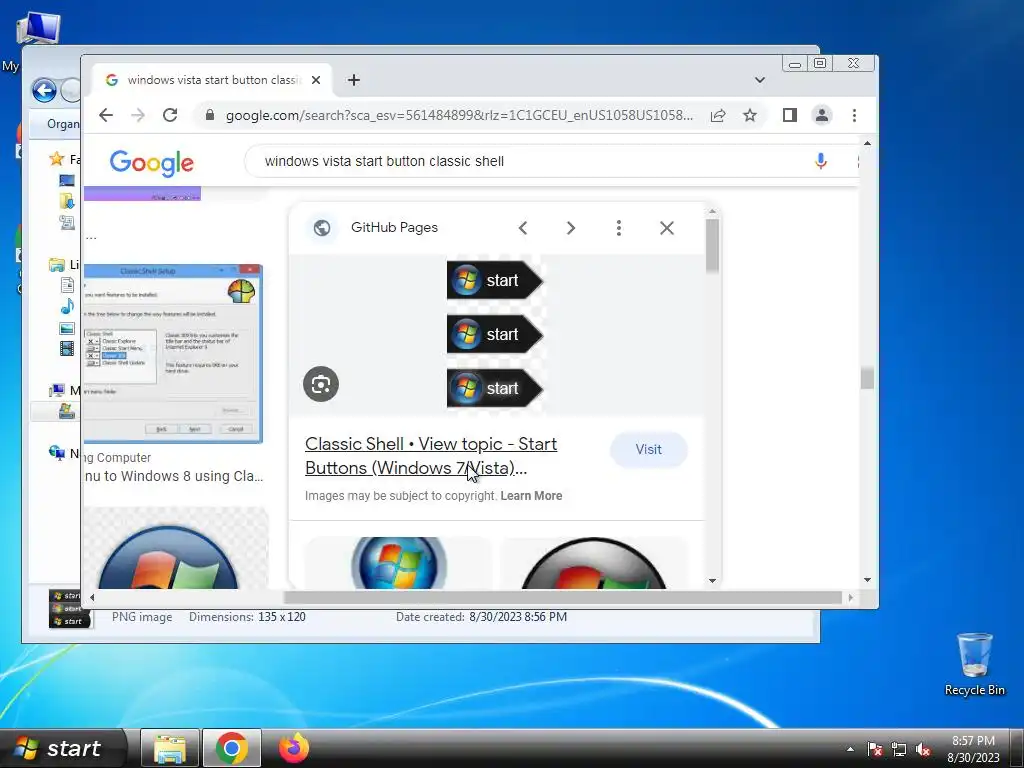Image resolution: width=1024 pixels, height=768 pixels.
Task: Click the Learn More copyright link
Action: coord(531,496)
